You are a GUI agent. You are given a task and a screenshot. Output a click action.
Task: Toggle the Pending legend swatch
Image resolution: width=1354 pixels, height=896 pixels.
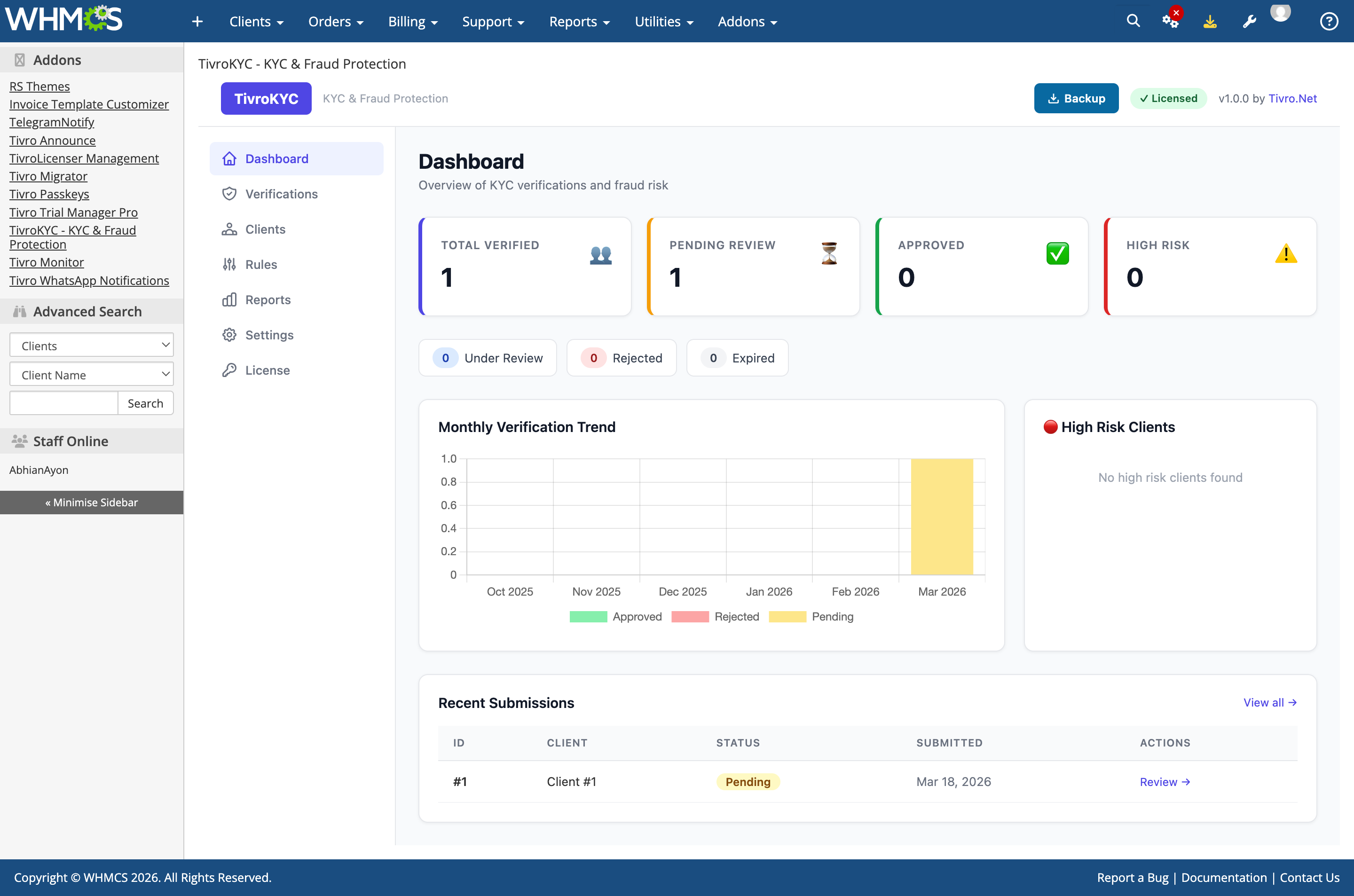click(787, 617)
